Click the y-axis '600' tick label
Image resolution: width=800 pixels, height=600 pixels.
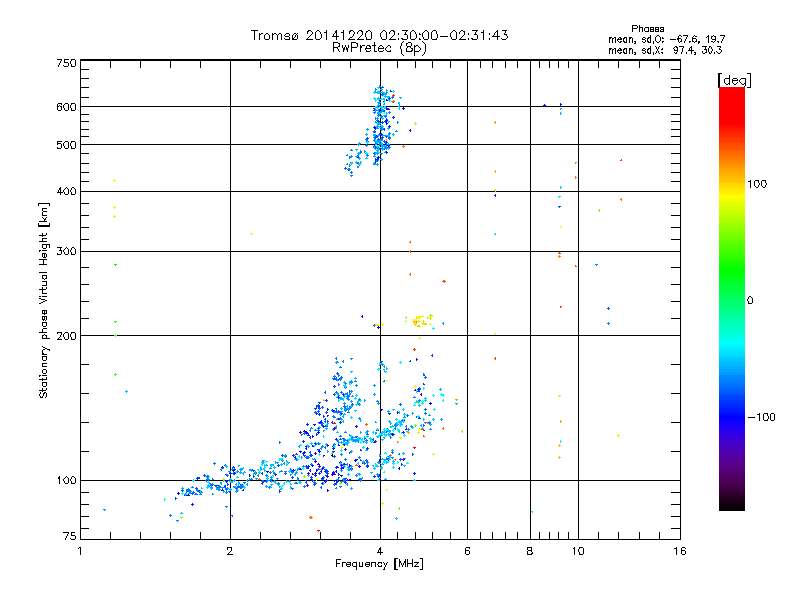pos(66,107)
